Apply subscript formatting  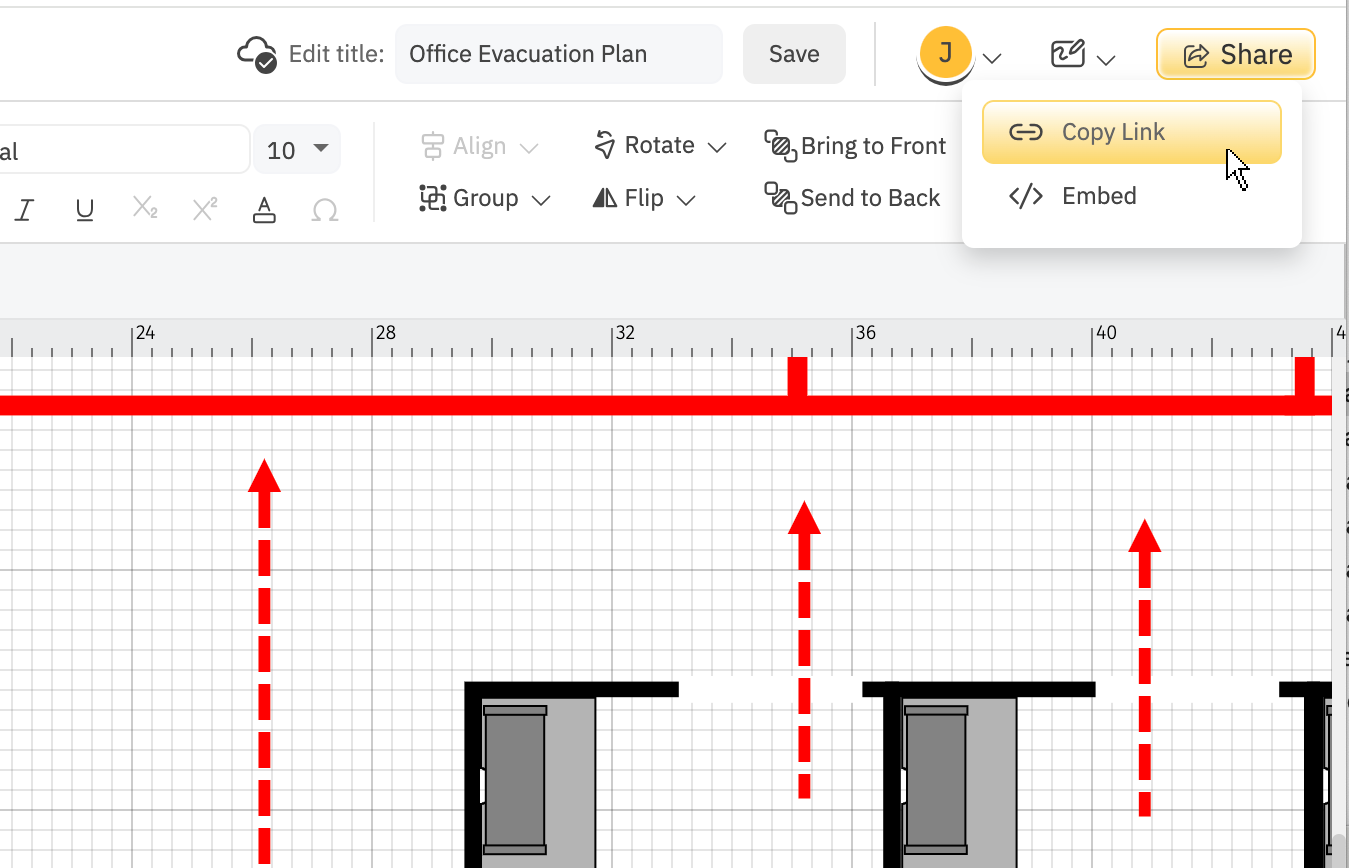click(145, 209)
